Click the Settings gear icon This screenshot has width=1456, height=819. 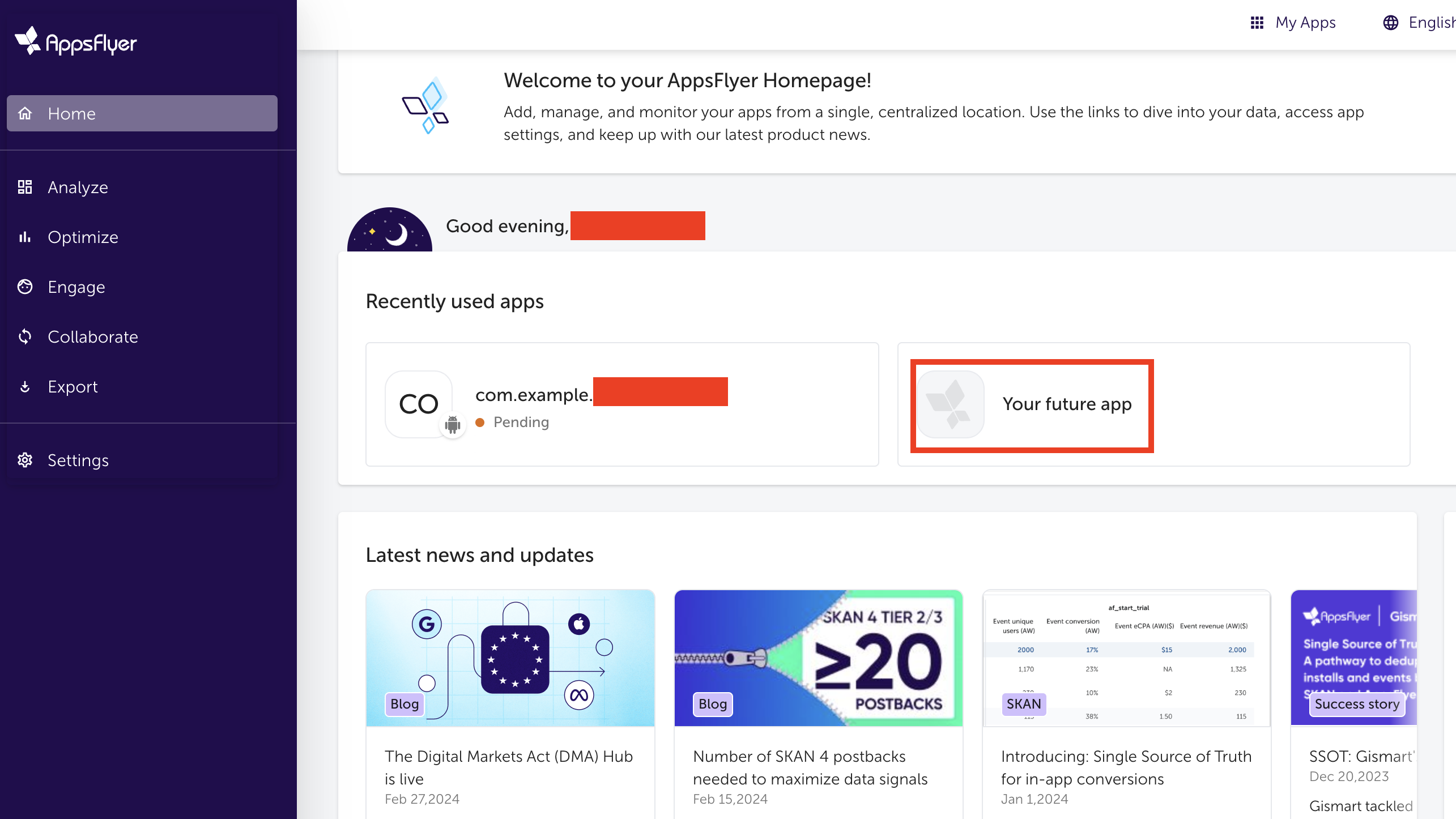[25, 460]
